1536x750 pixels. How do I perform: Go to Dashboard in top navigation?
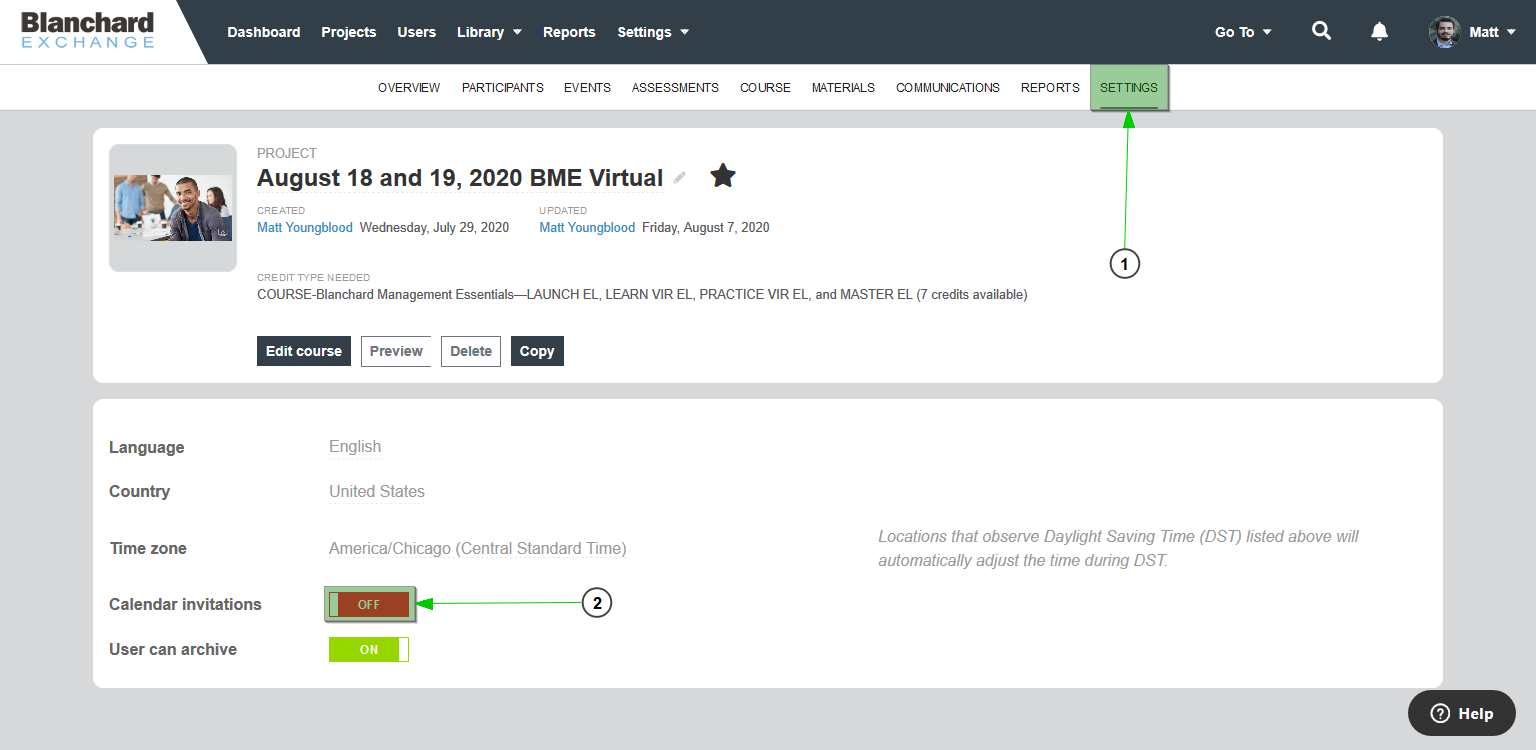pyautogui.click(x=264, y=32)
